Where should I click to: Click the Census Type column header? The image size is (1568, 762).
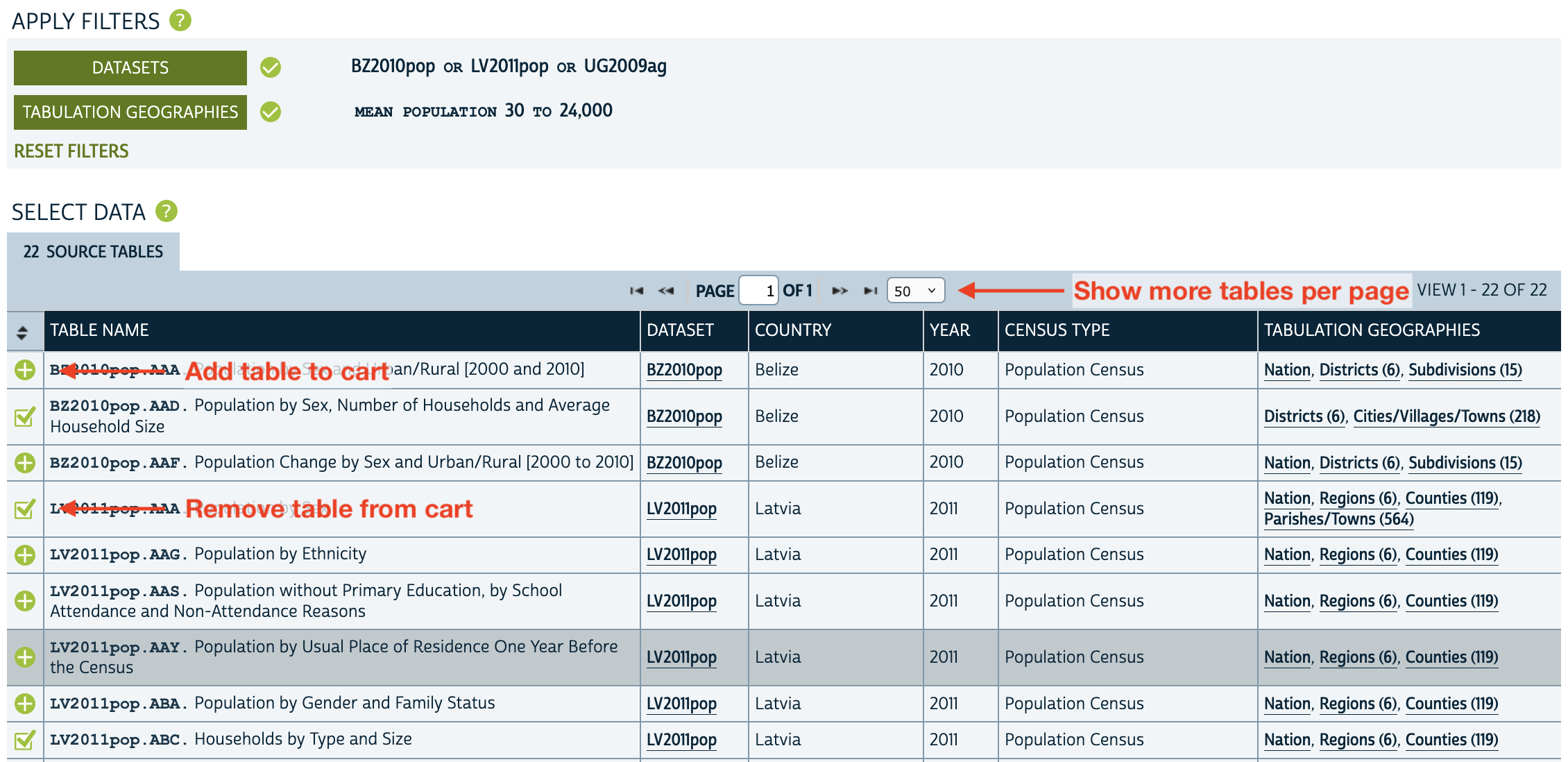point(1128,330)
